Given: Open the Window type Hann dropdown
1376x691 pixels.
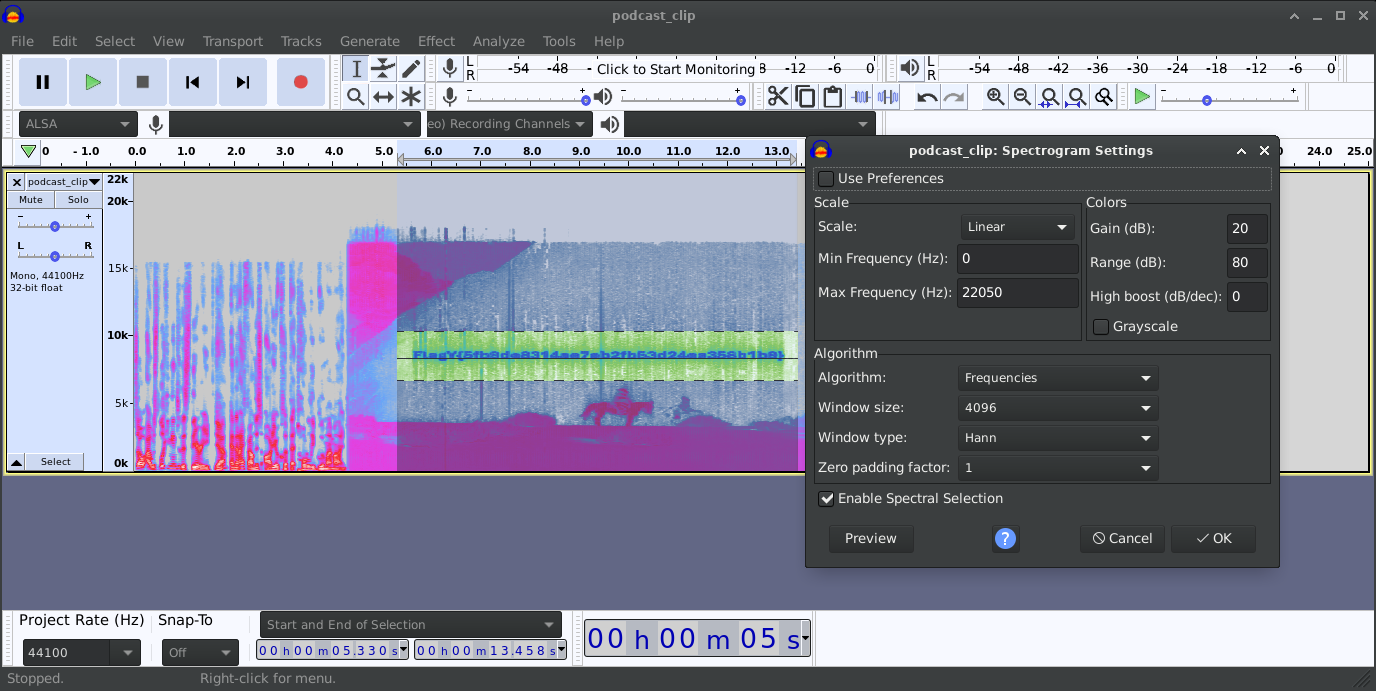Looking at the screenshot, I should click(1057, 438).
